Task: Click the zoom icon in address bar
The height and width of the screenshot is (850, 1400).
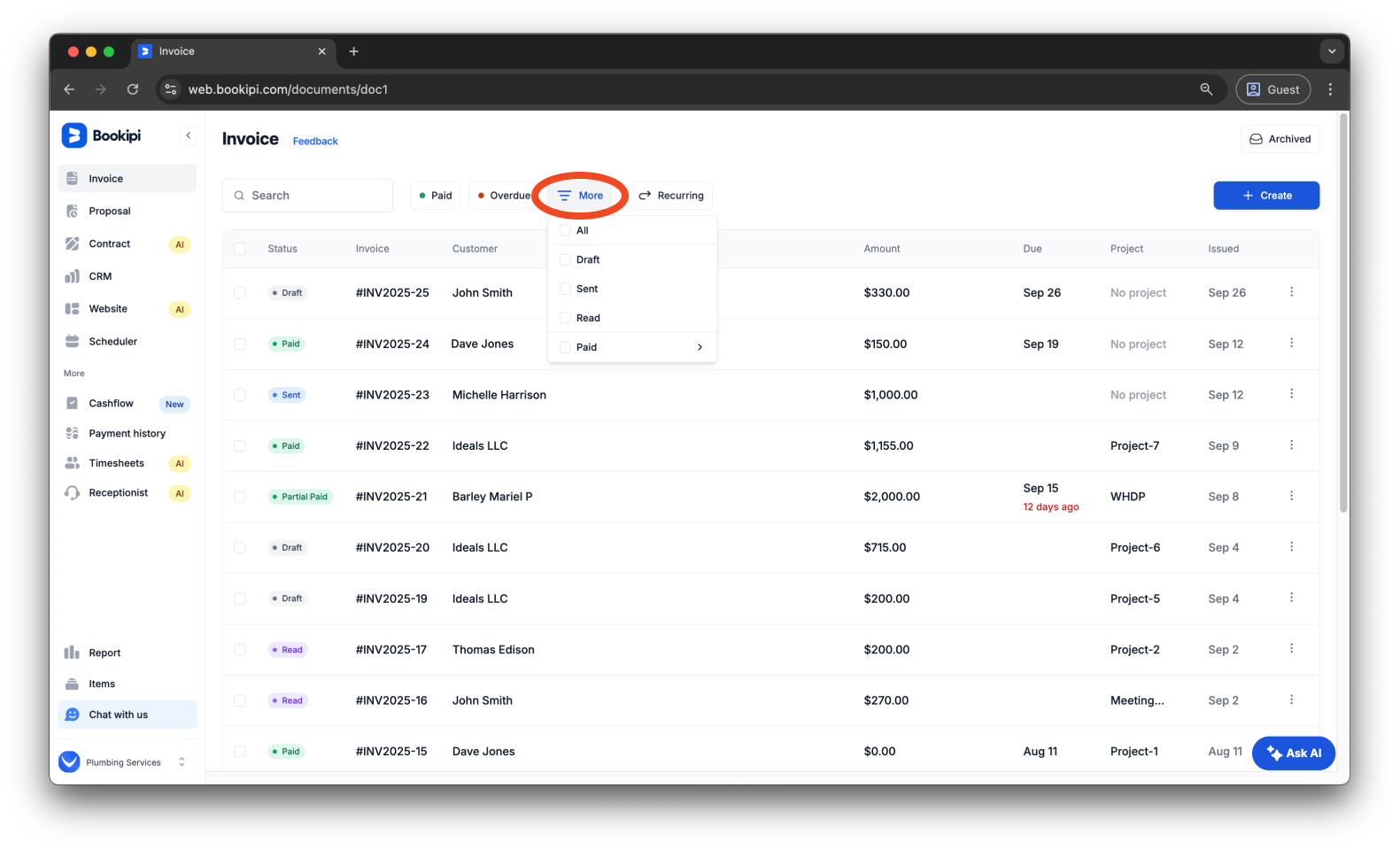Action: (x=1206, y=89)
